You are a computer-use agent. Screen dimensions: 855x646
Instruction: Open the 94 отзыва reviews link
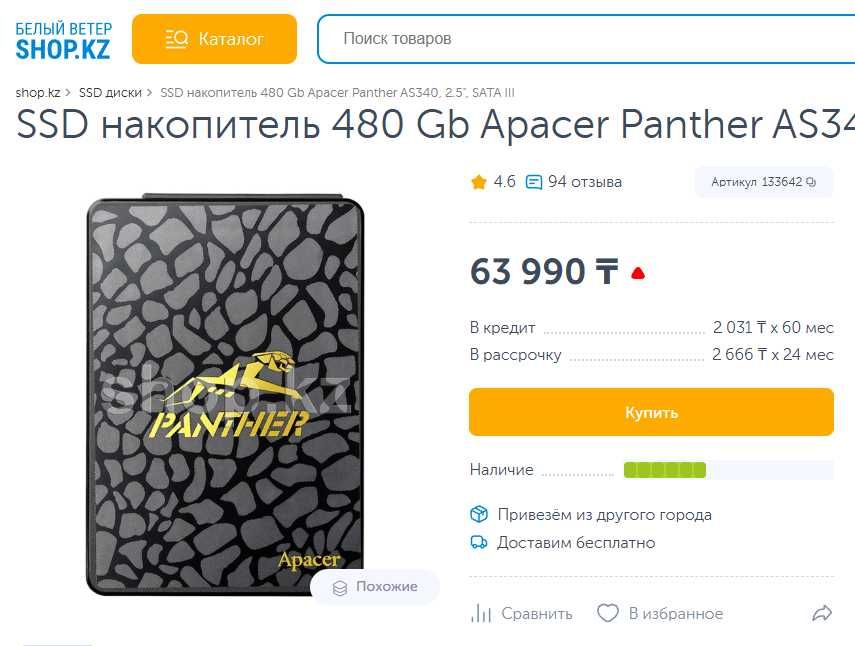[x=585, y=182]
